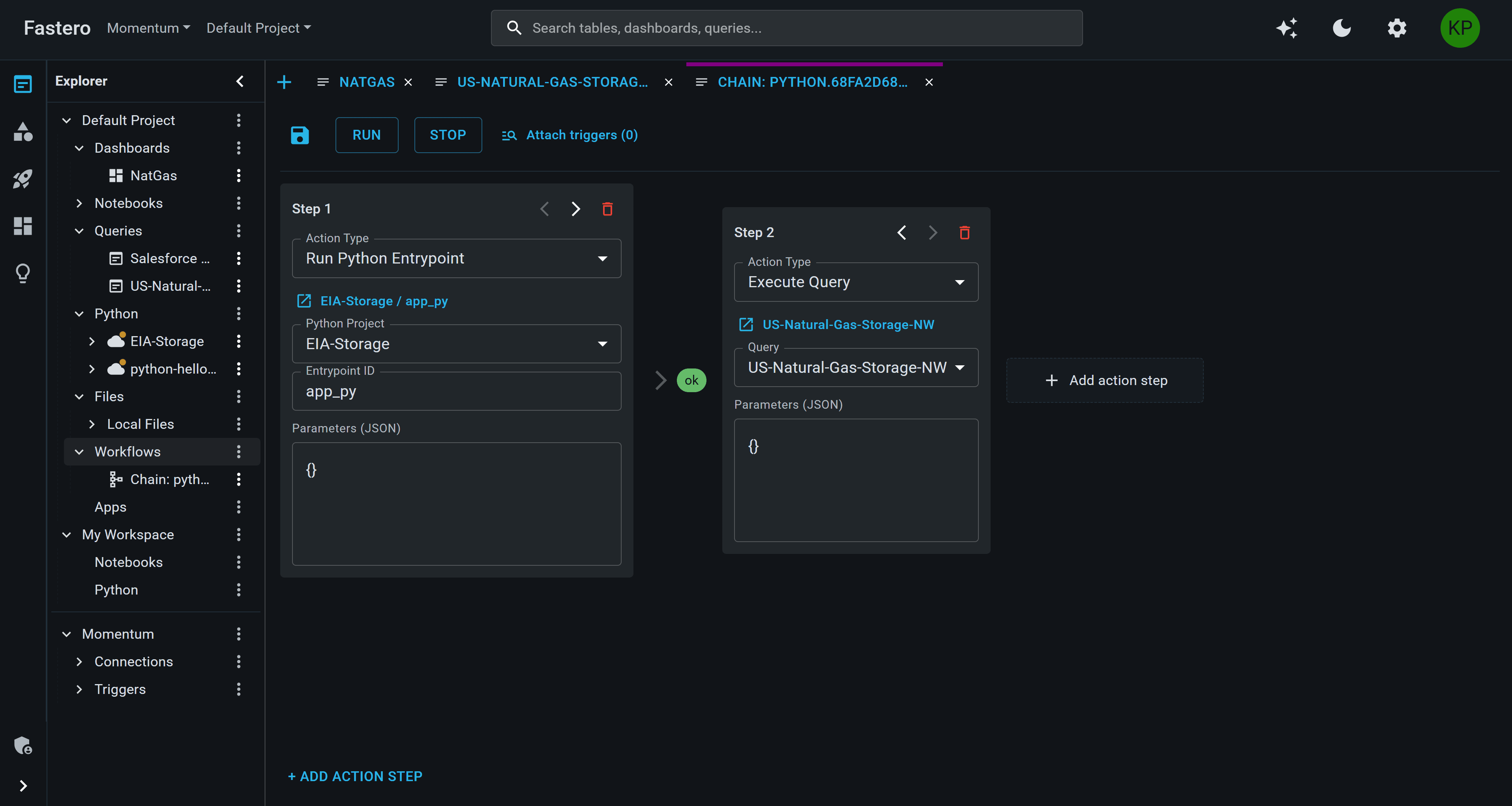The width and height of the screenshot is (1512, 806).
Task: Type in the search tables field
Action: click(x=787, y=28)
